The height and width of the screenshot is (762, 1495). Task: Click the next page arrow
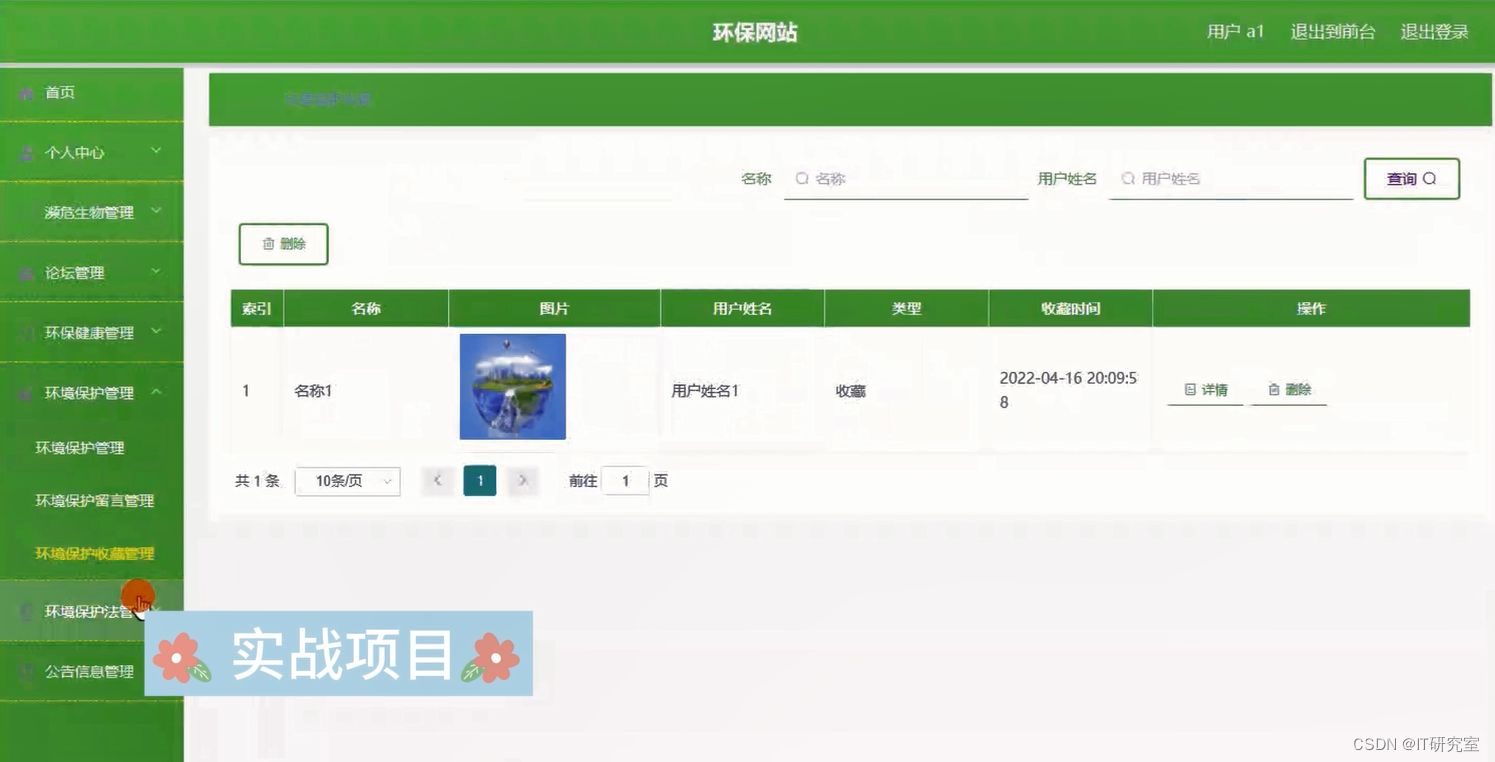[x=523, y=481]
